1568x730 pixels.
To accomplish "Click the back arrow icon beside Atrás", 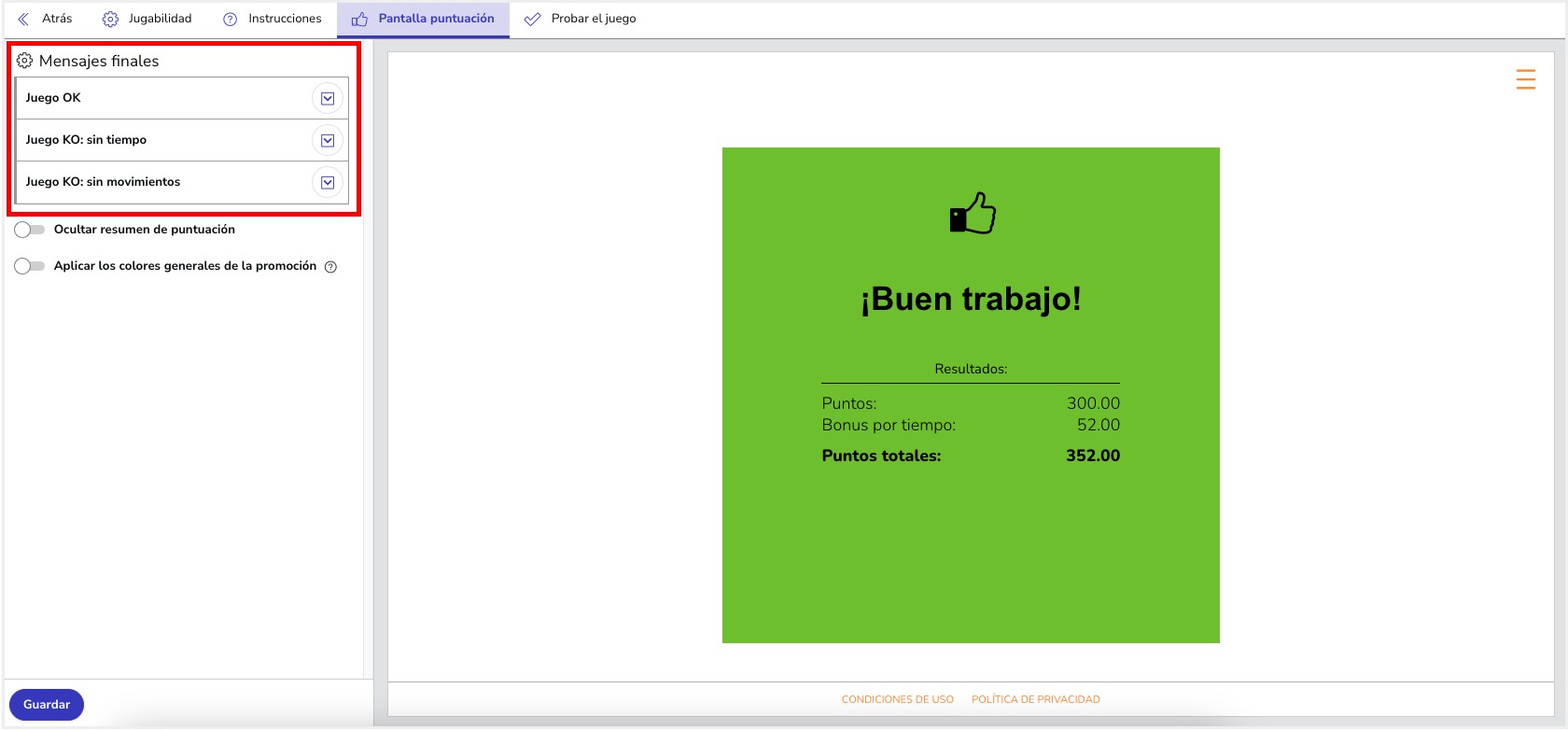I will [23, 19].
